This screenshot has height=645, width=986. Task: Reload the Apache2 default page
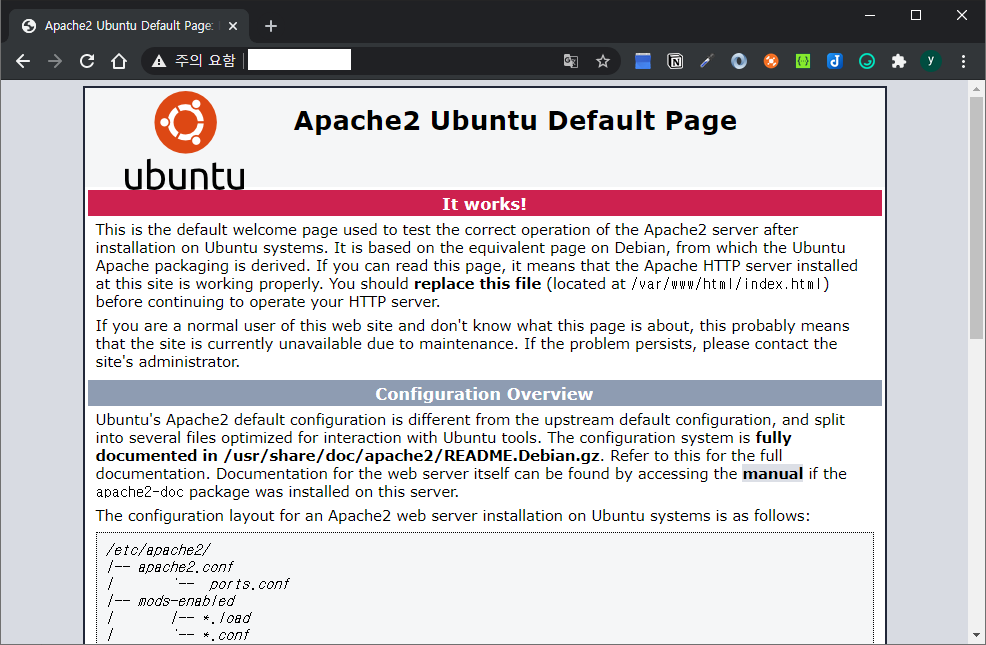pyautogui.click(x=87, y=61)
